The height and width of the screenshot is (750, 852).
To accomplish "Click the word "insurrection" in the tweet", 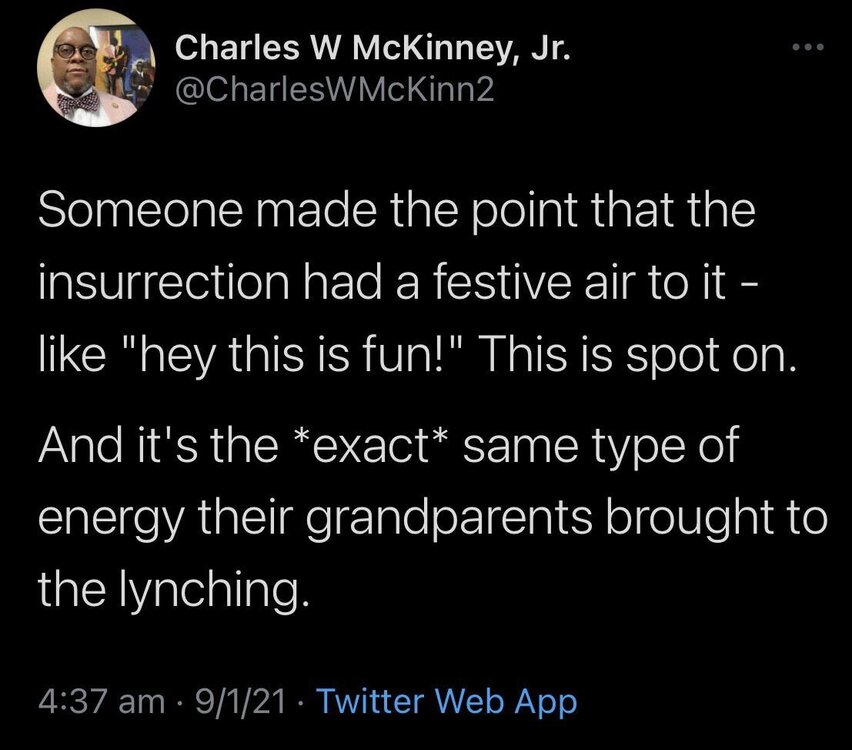I will tap(164, 283).
